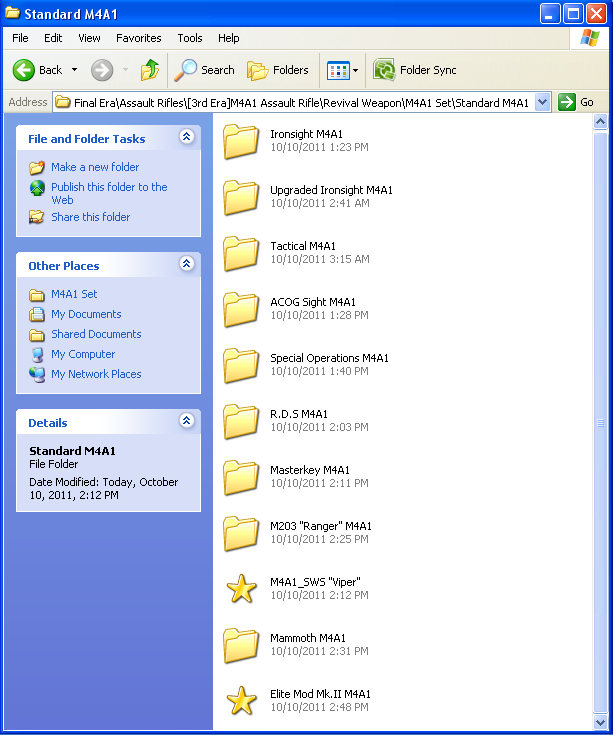Select the "Tactical M4A1" name text

303,246
